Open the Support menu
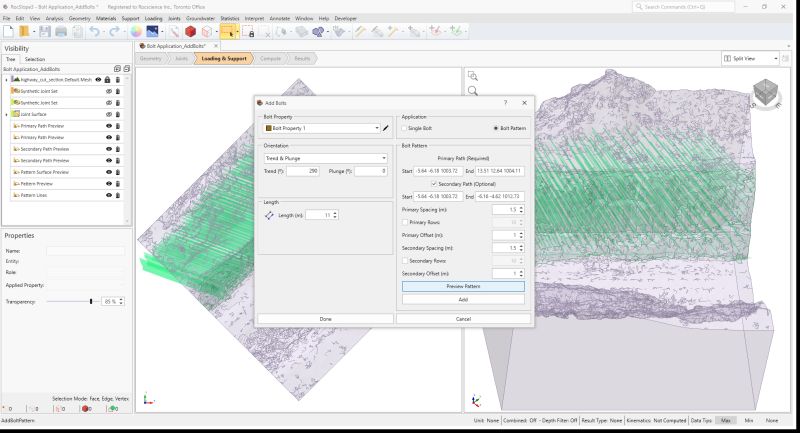Screen dimensions: 800x433 coord(130,18)
